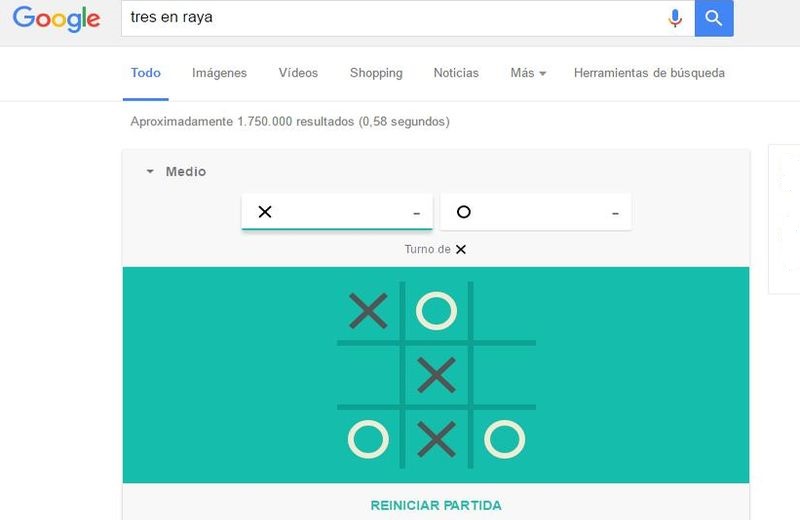This screenshot has width=800, height=520.
Task: Select the O player score card
Action: [536, 212]
